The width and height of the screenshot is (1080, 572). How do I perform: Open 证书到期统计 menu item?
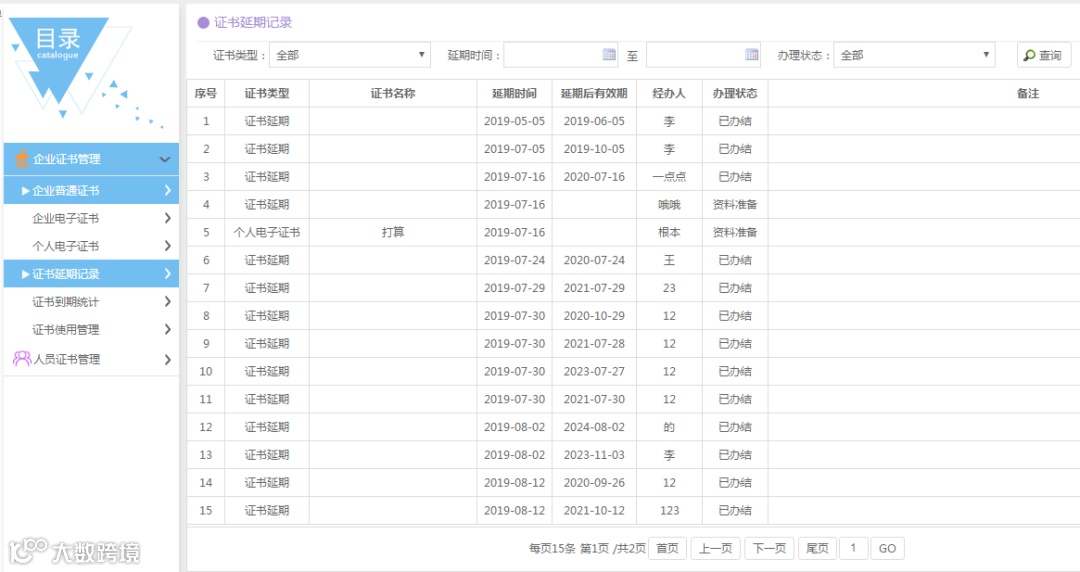coord(91,301)
